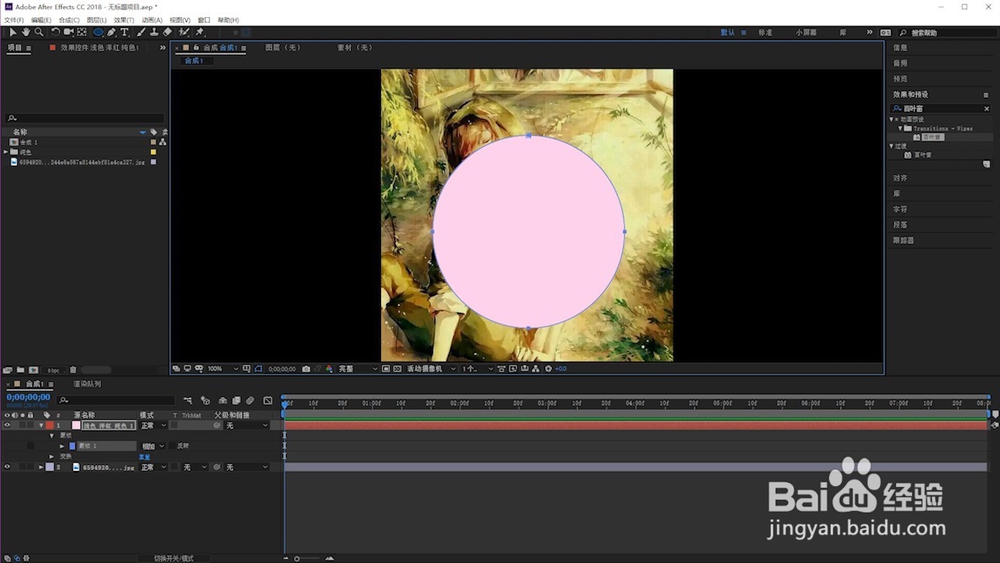Click the graph editor icon in timeline
The width and height of the screenshot is (1000, 563).
pyautogui.click(x=268, y=400)
